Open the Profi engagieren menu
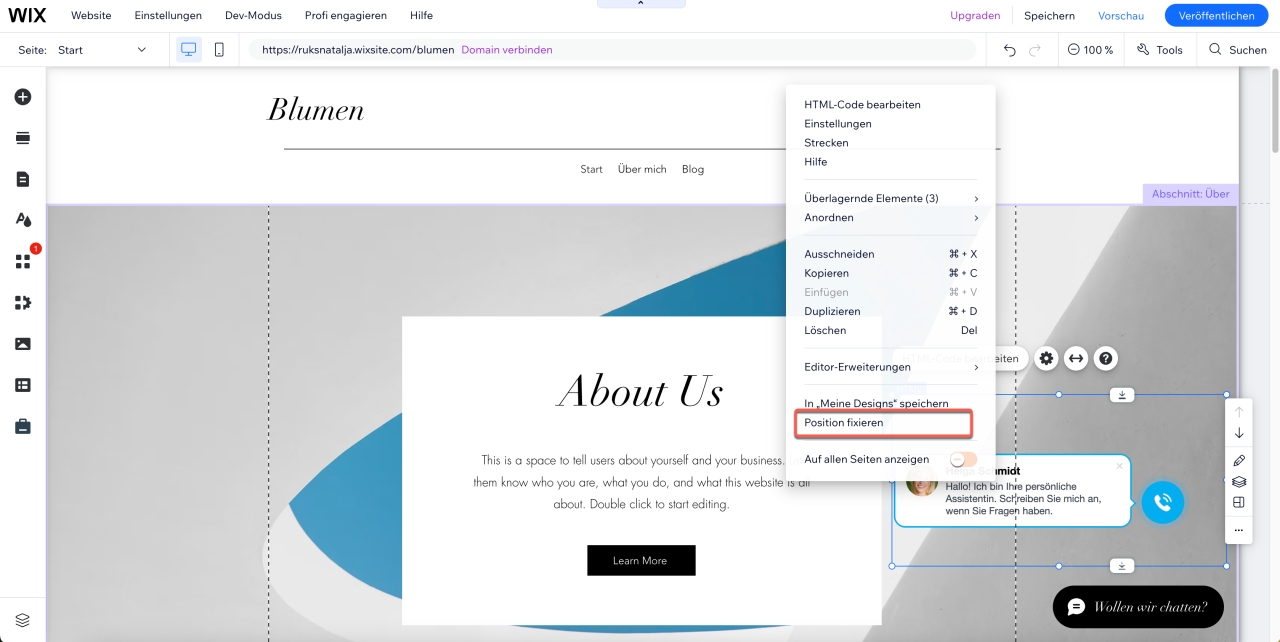The image size is (1280, 642). pyautogui.click(x=346, y=15)
